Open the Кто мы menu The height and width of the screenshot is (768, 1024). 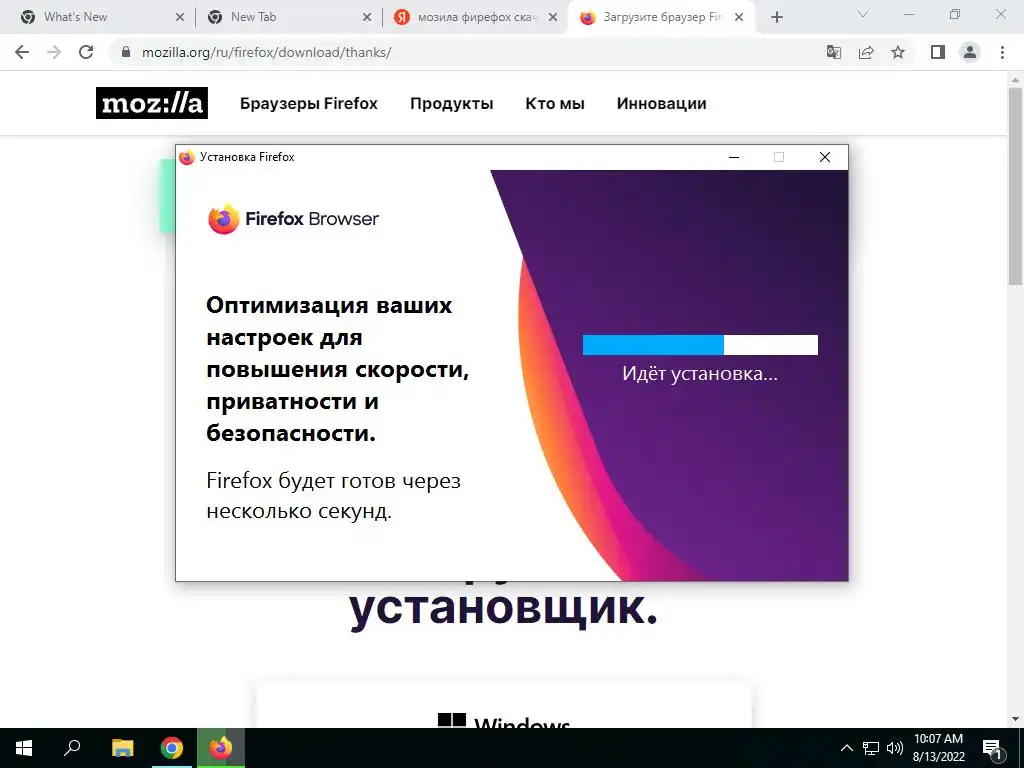click(554, 103)
